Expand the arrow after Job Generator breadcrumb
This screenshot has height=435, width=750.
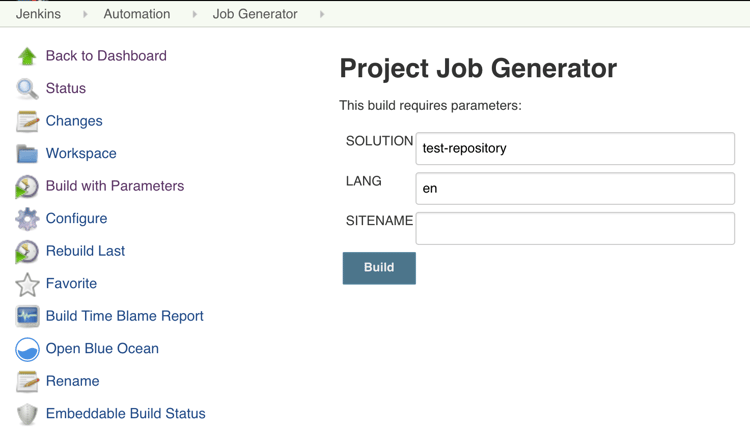click(321, 14)
